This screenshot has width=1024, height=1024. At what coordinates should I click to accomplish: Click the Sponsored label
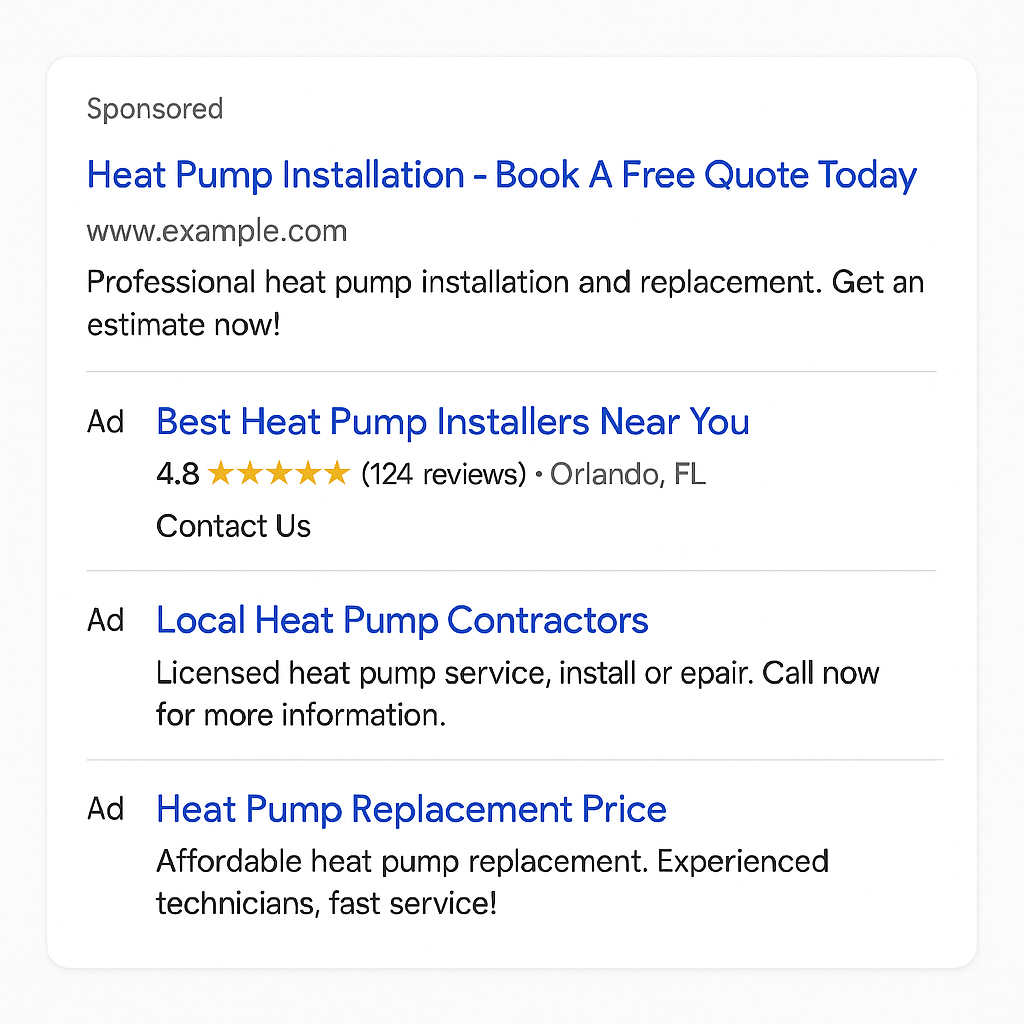(x=154, y=108)
